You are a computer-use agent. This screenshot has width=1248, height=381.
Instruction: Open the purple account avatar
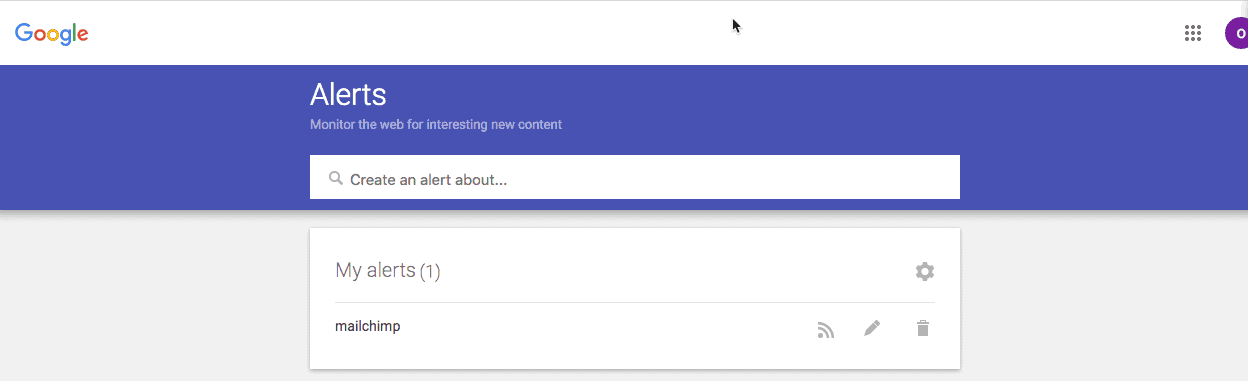[1237, 33]
